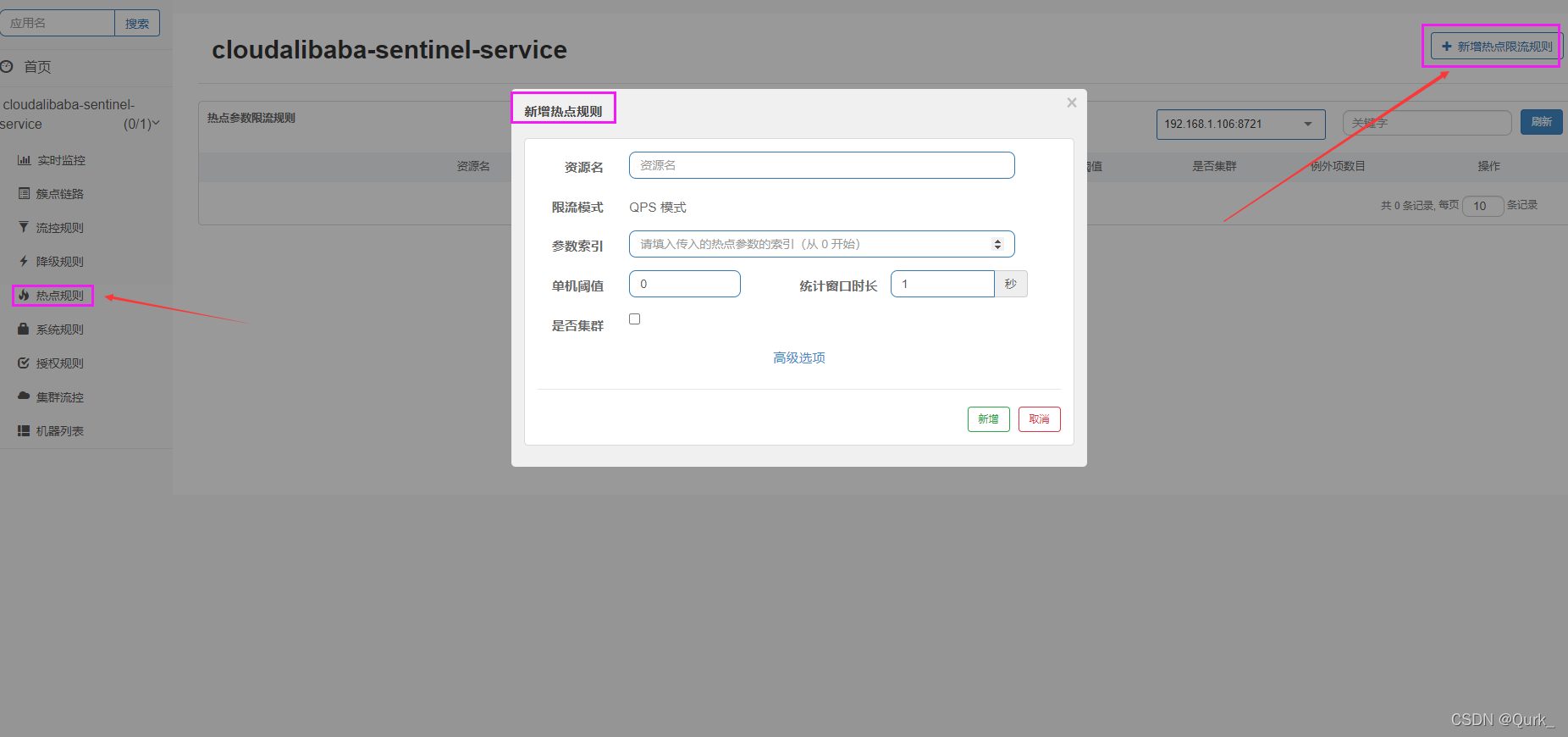Image resolution: width=1568 pixels, height=737 pixels.
Task: Focus the 资源名 input field
Action: tap(821, 165)
